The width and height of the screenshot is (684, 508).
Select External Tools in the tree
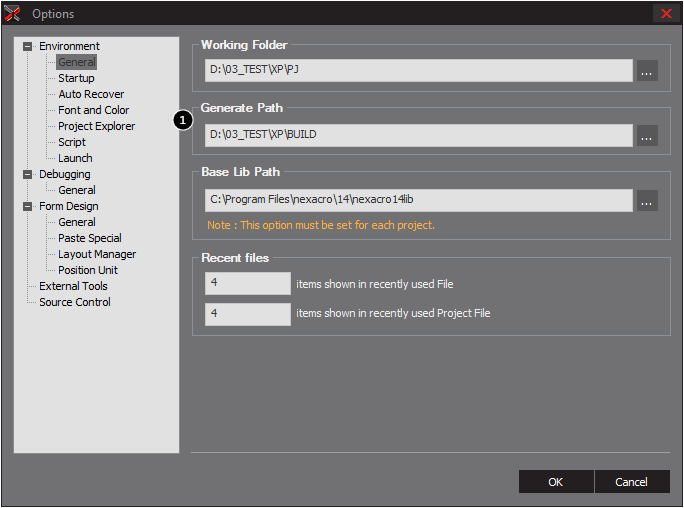click(73, 286)
